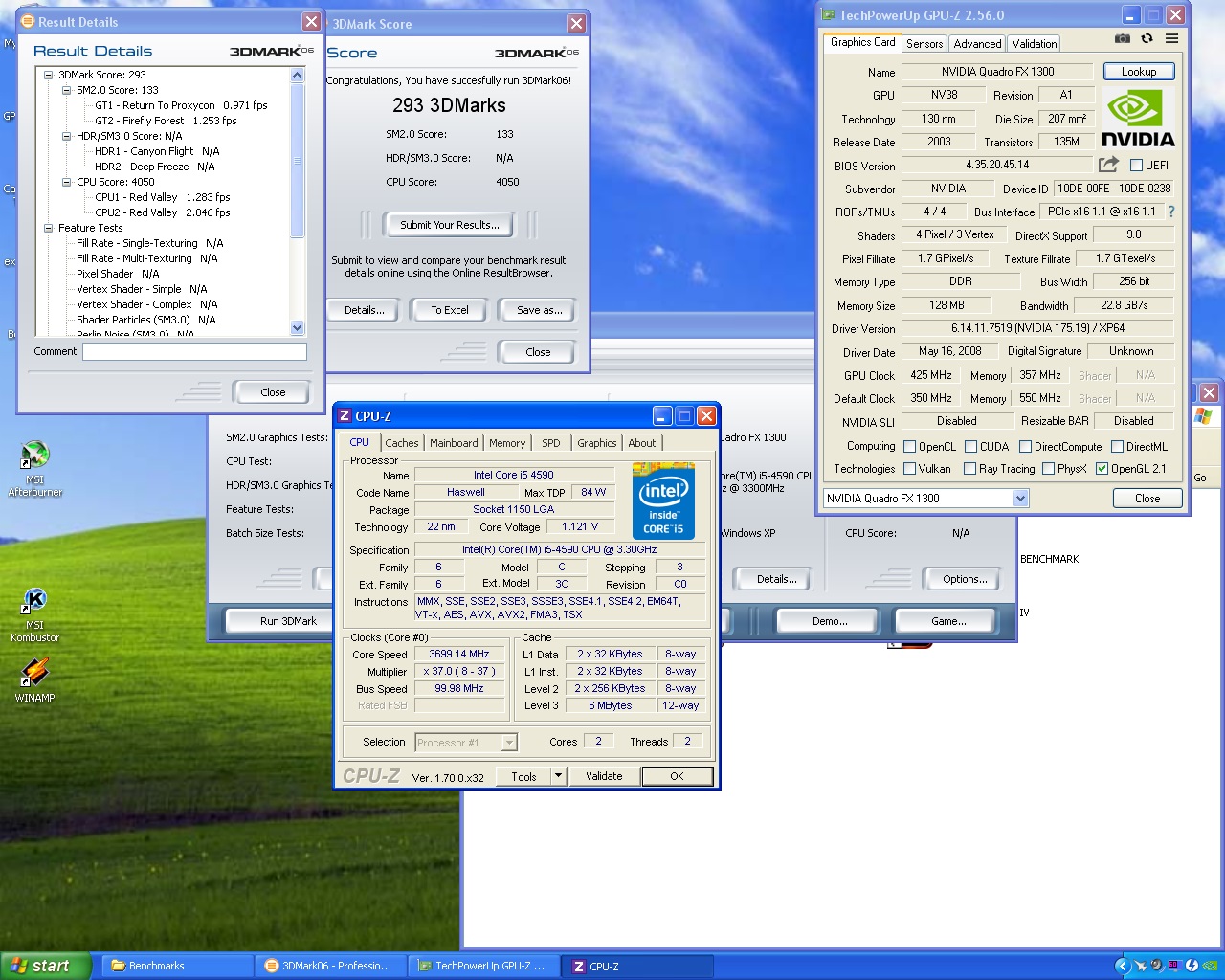Click the jet plane tray icon
The height and width of the screenshot is (980, 1225).
pyautogui.click(x=1140, y=966)
